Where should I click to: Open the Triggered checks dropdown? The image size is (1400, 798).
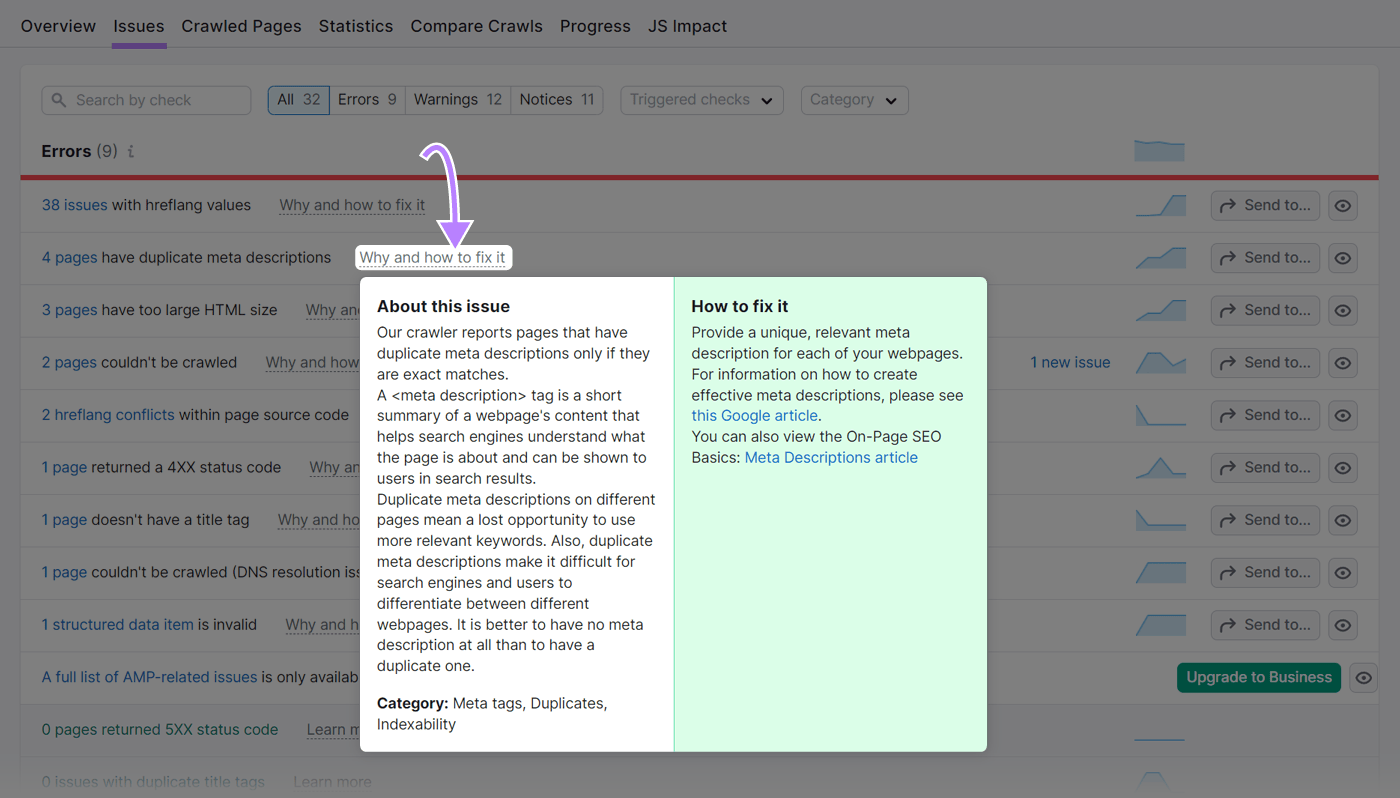[701, 100]
